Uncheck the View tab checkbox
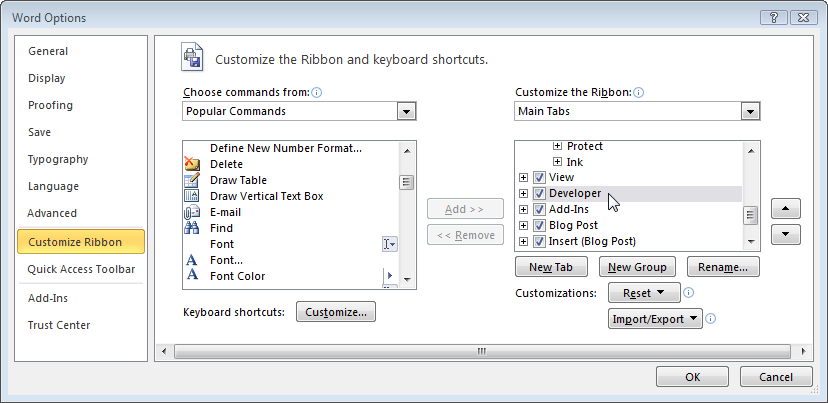The image size is (828, 403). (x=539, y=177)
